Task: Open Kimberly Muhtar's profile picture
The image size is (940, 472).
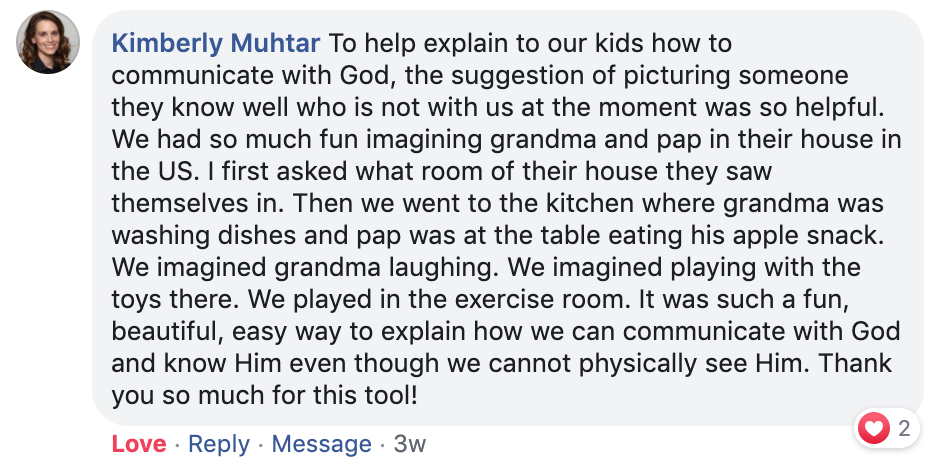Action: point(47,42)
